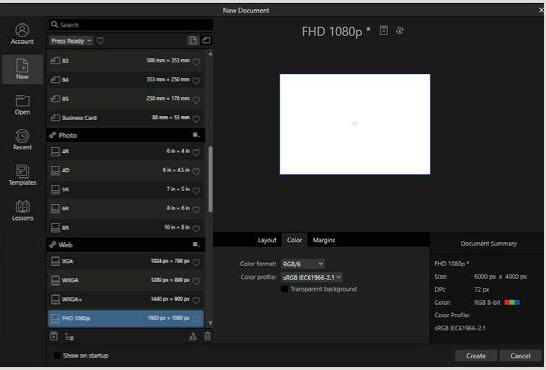Open the Account section
This screenshot has height=370, width=546.
(22, 34)
